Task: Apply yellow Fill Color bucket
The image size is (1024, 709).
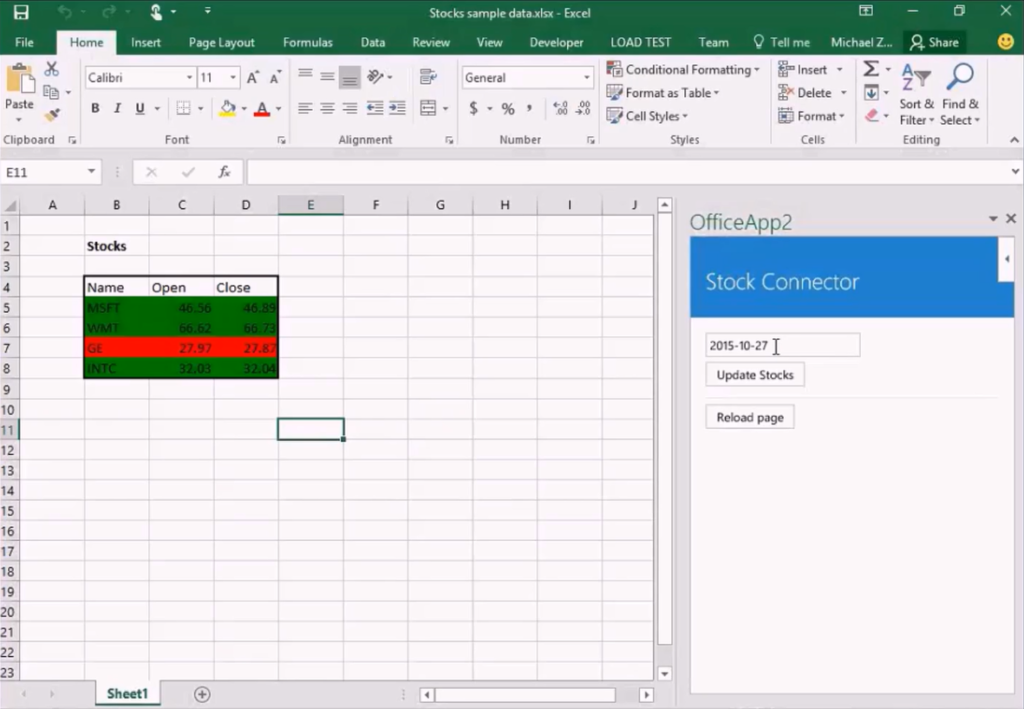Action: (227, 108)
